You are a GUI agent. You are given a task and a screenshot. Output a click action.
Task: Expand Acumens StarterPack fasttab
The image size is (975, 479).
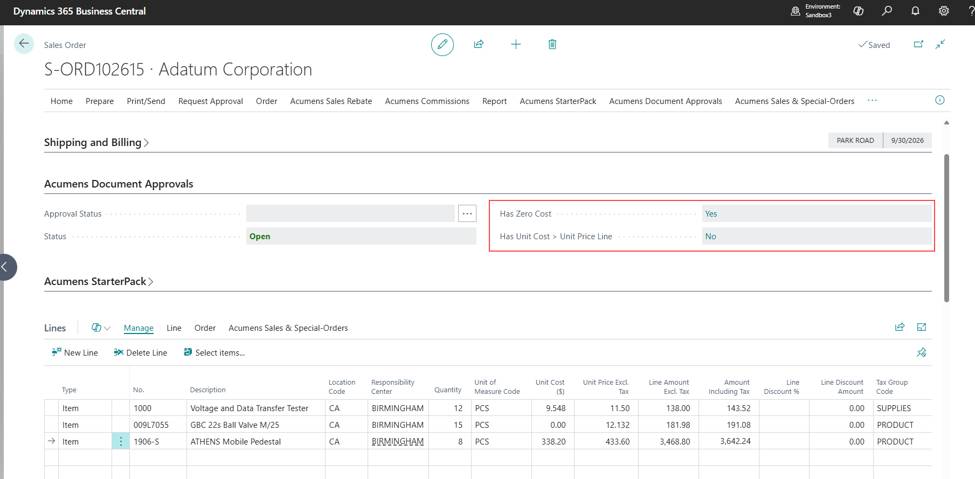tap(99, 282)
